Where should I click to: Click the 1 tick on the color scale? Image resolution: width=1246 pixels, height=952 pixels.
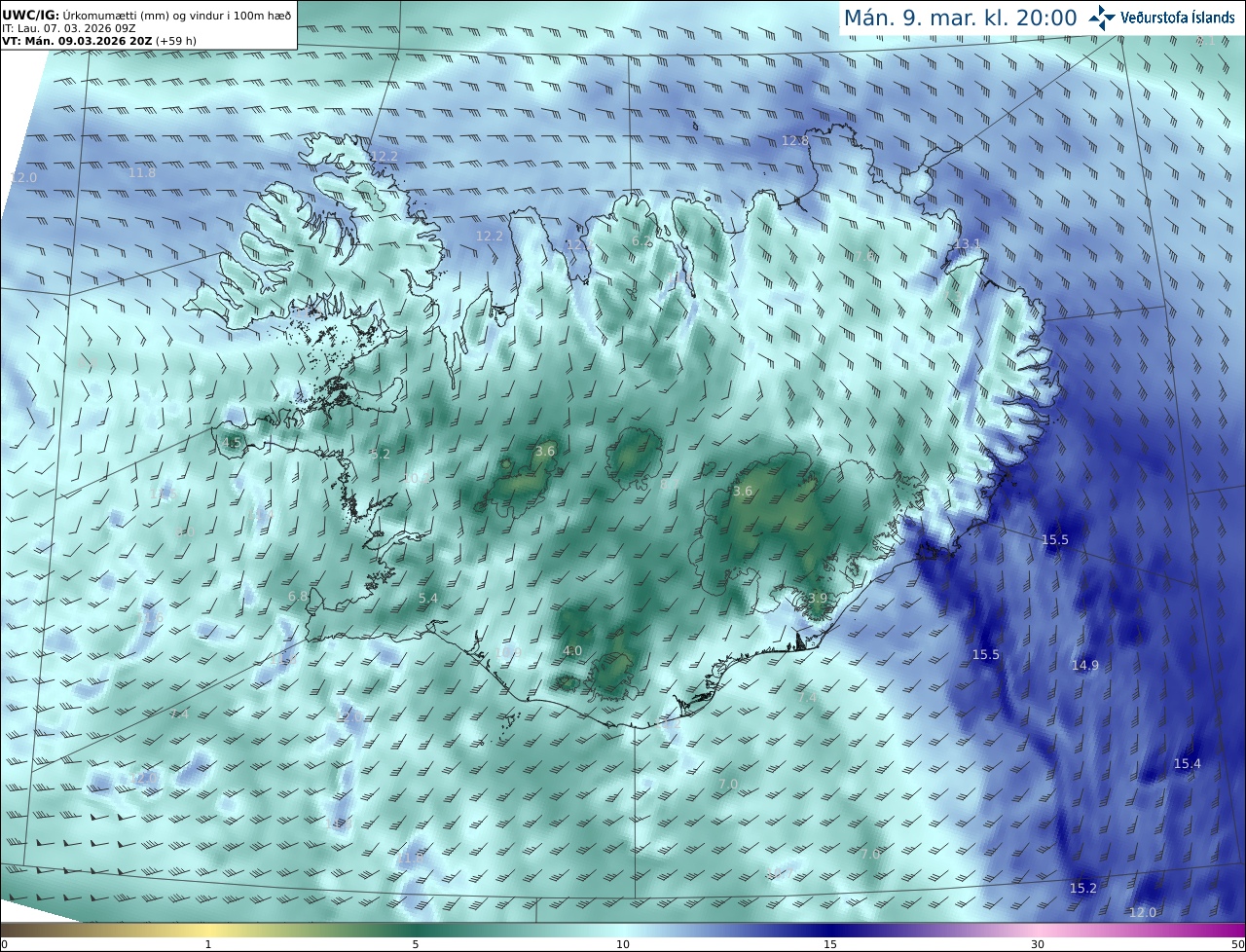pyautogui.click(x=208, y=944)
